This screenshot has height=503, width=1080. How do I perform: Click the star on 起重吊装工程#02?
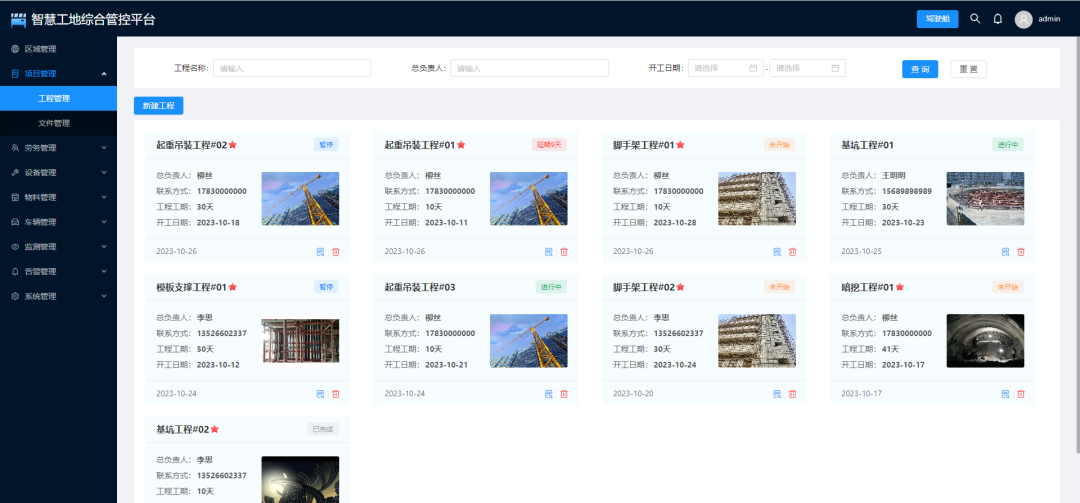[x=233, y=145]
